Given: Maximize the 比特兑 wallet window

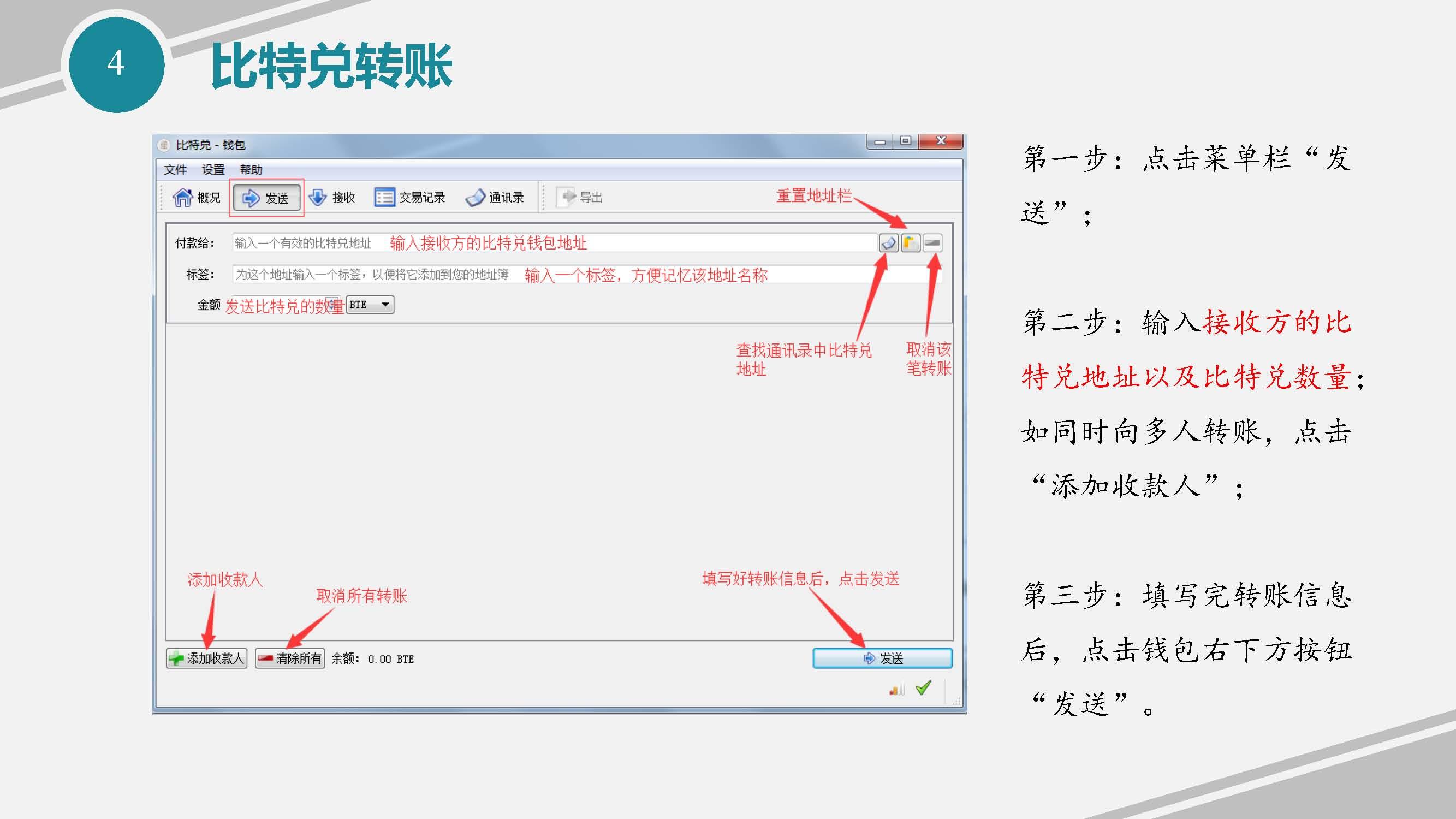Looking at the screenshot, I should coord(906,142).
